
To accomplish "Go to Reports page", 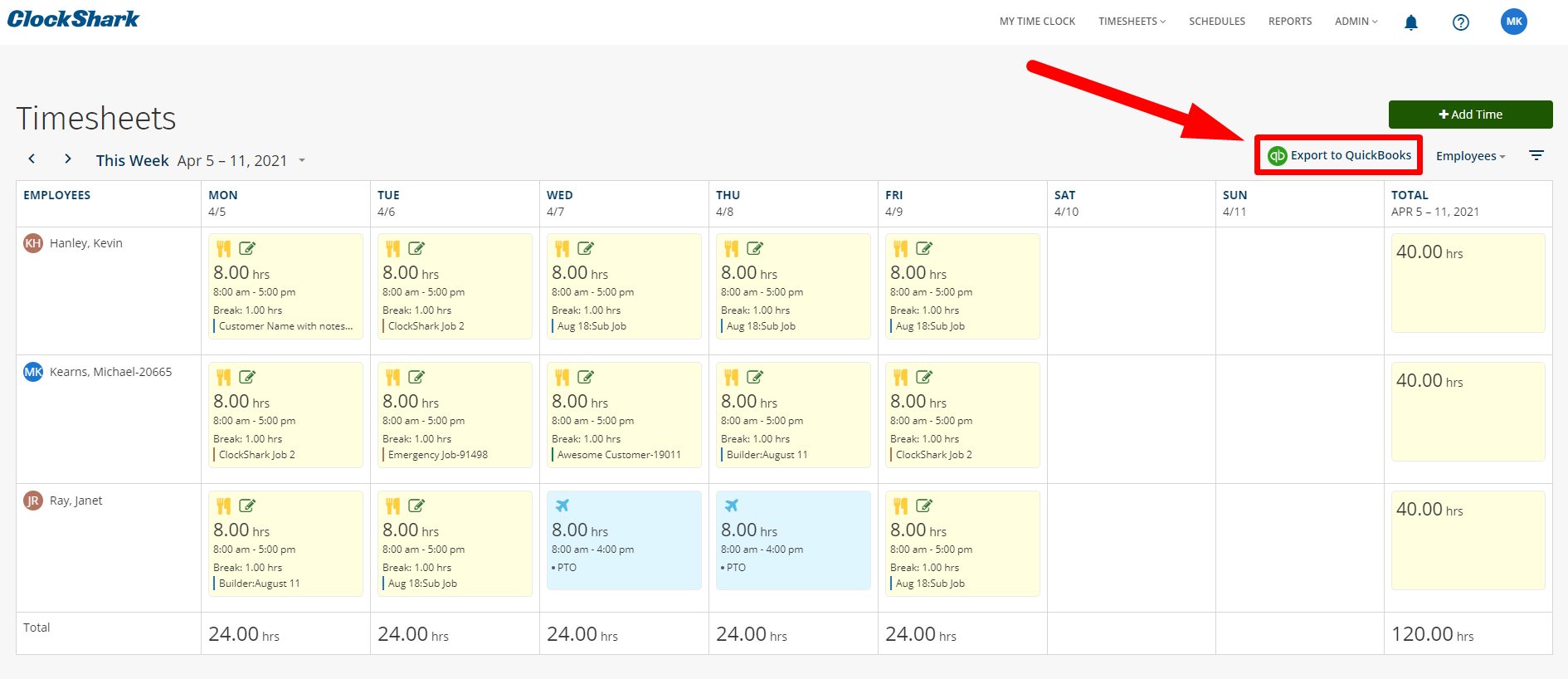I will tap(1290, 22).
